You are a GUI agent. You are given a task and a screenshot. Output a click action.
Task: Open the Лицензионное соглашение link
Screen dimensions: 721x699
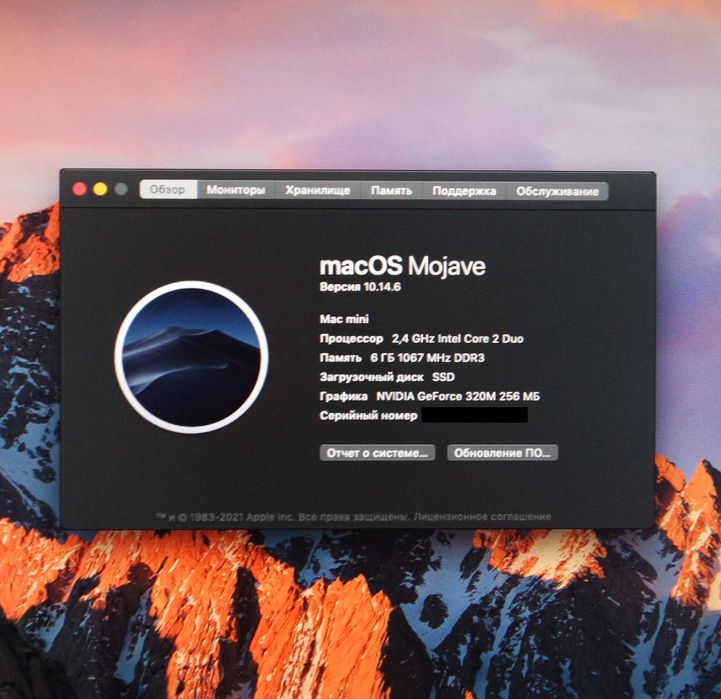[x=482, y=516]
